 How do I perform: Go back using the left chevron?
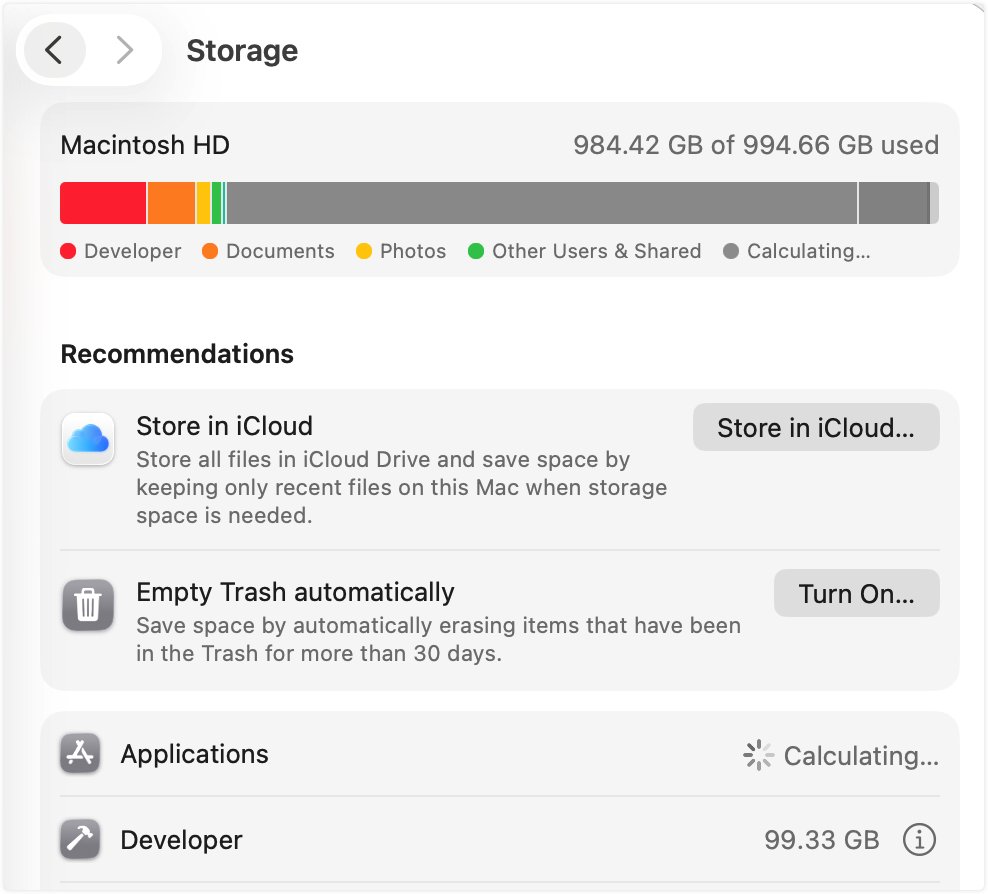click(55, 50)
